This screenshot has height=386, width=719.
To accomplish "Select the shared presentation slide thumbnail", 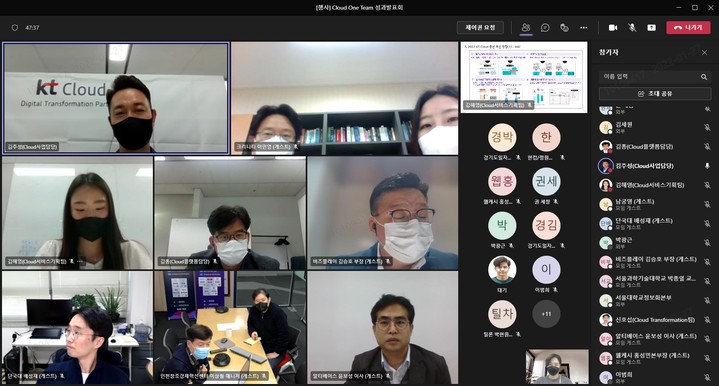I will click(x=524, y=77).
